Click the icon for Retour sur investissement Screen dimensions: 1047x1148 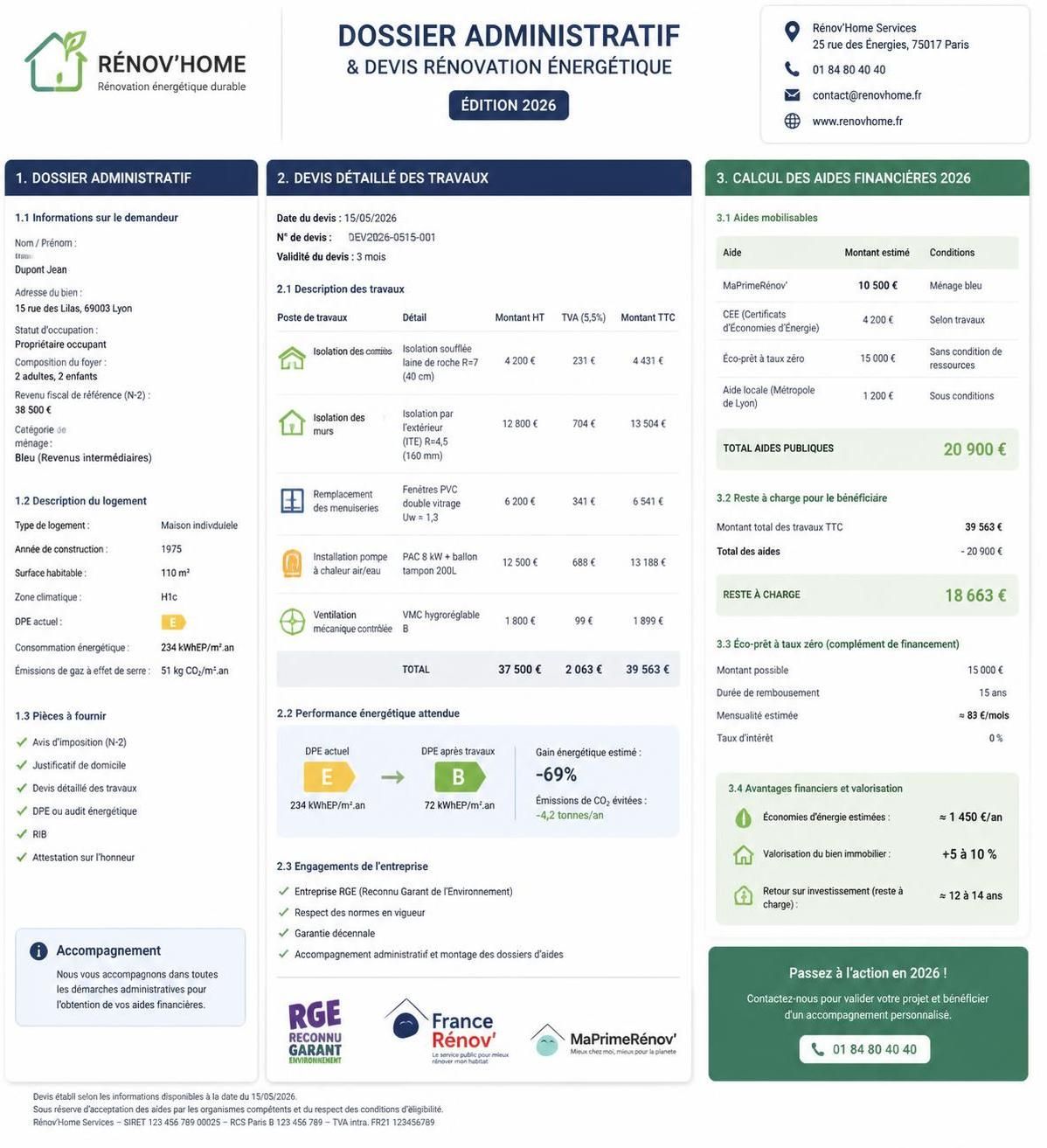(743, 895)
